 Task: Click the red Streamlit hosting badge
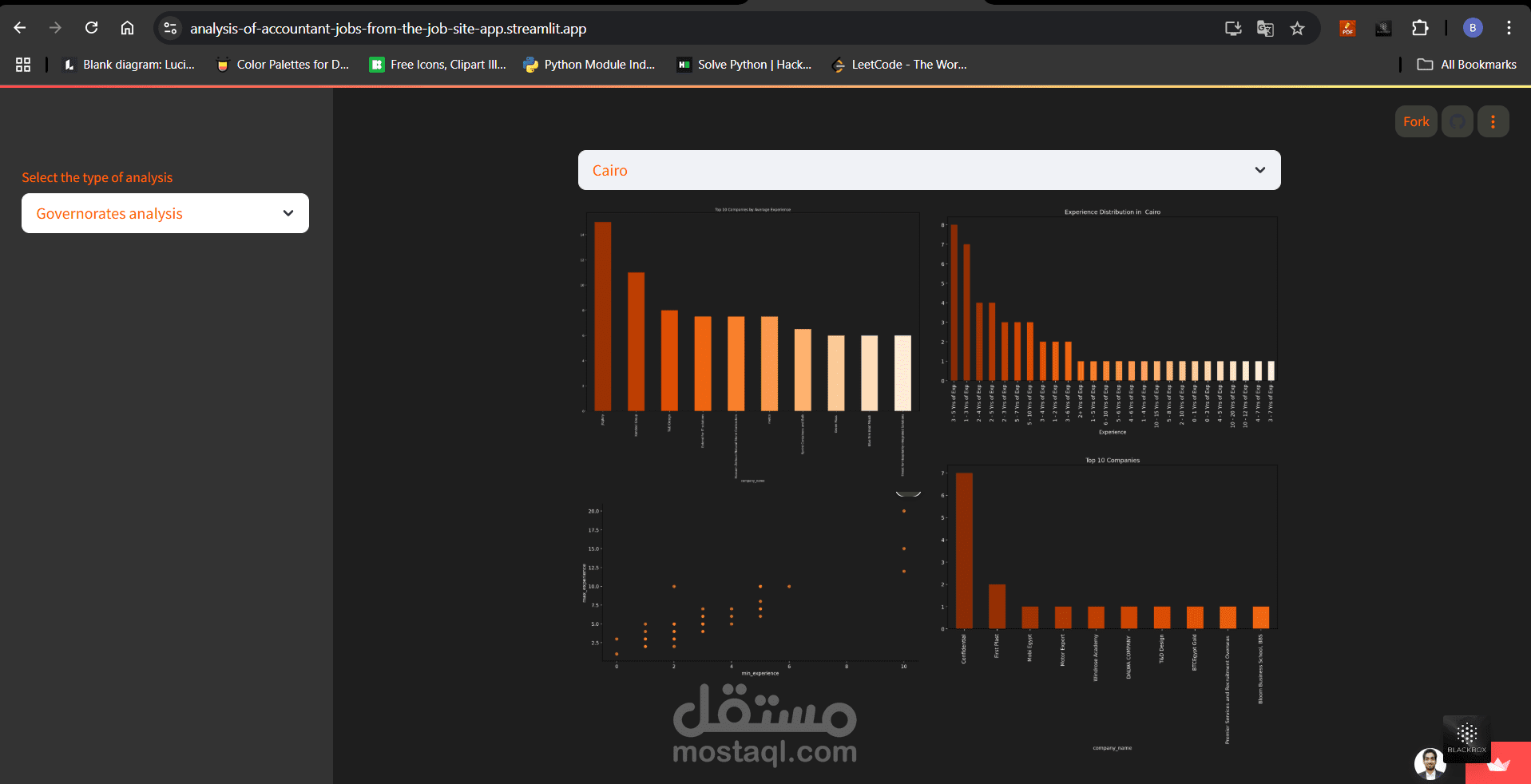1498,763
